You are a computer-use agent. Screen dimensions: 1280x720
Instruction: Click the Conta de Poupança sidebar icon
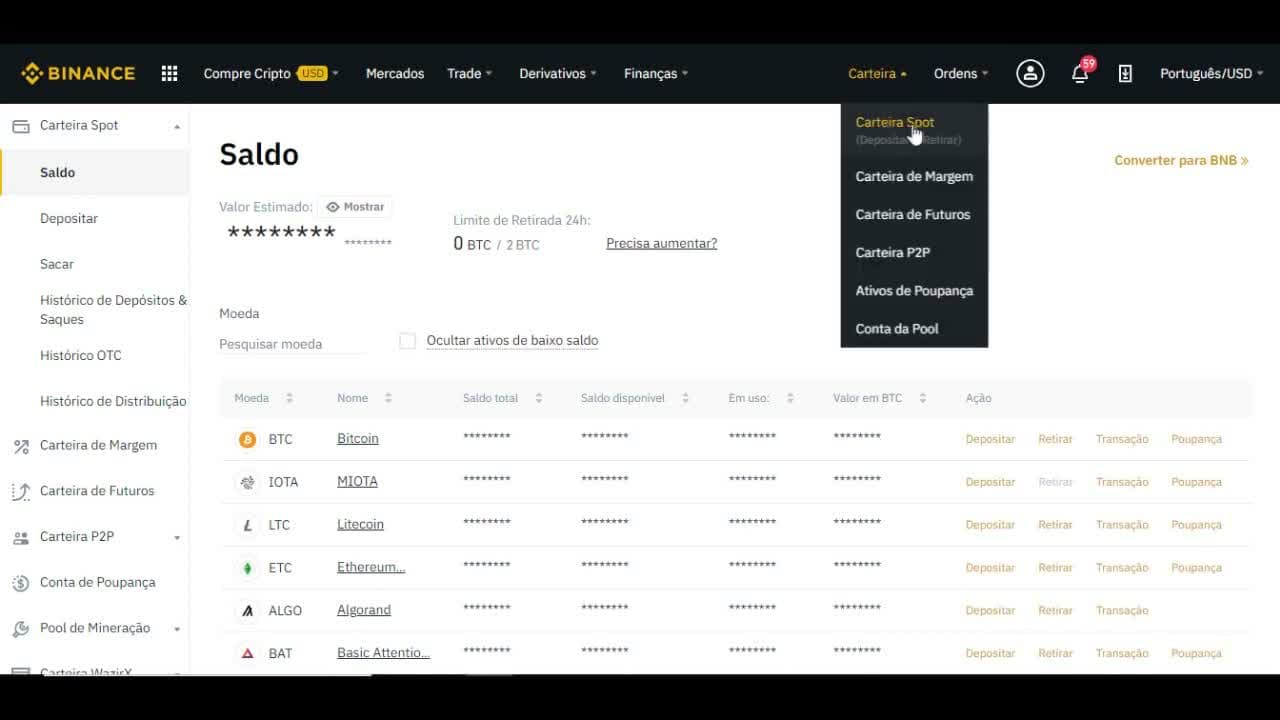[x=20, y=583]
